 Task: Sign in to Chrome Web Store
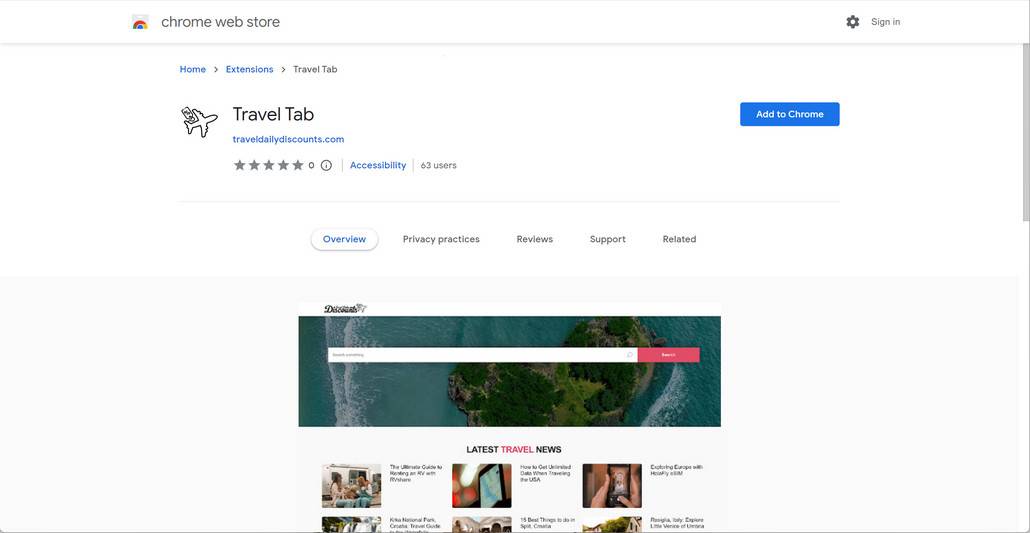click(x=885, y=22)
